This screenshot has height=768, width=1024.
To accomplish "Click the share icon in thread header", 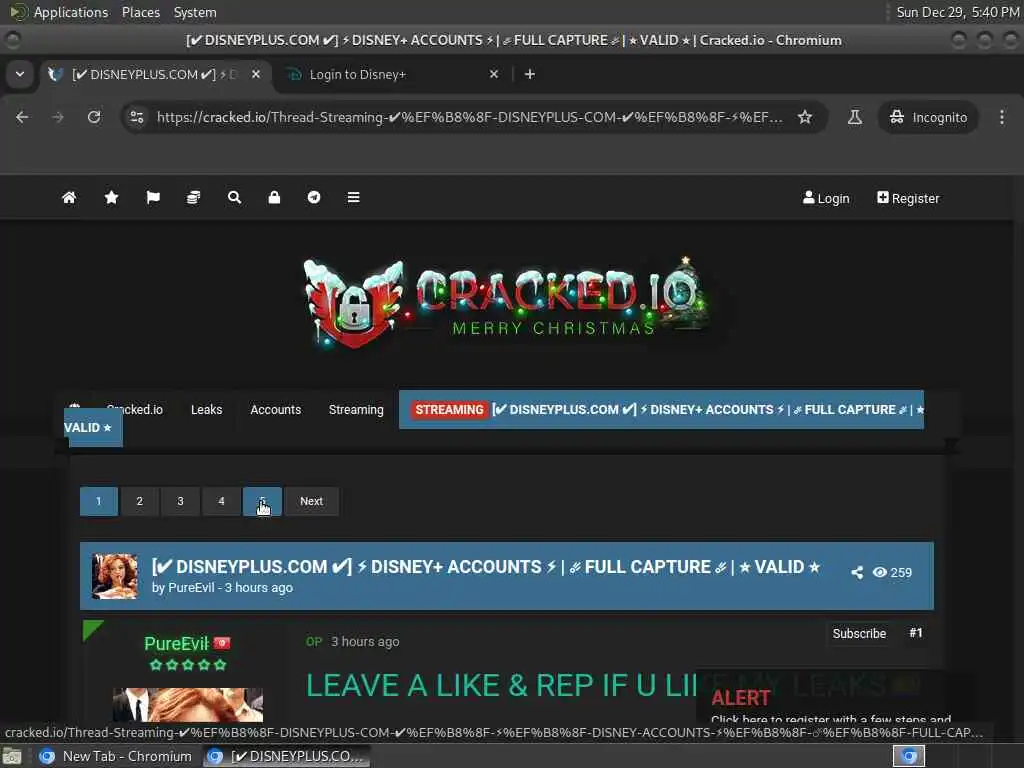I will 857,573.
